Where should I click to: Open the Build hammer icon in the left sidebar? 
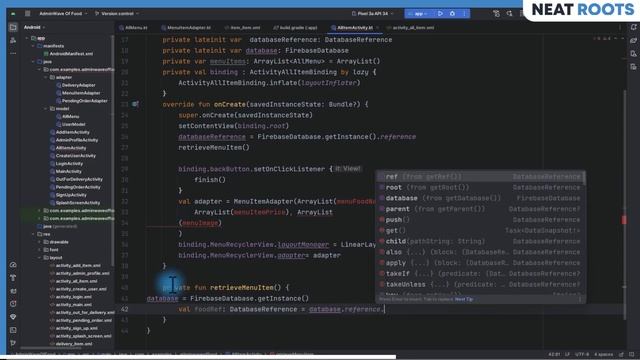coord(13,278)
